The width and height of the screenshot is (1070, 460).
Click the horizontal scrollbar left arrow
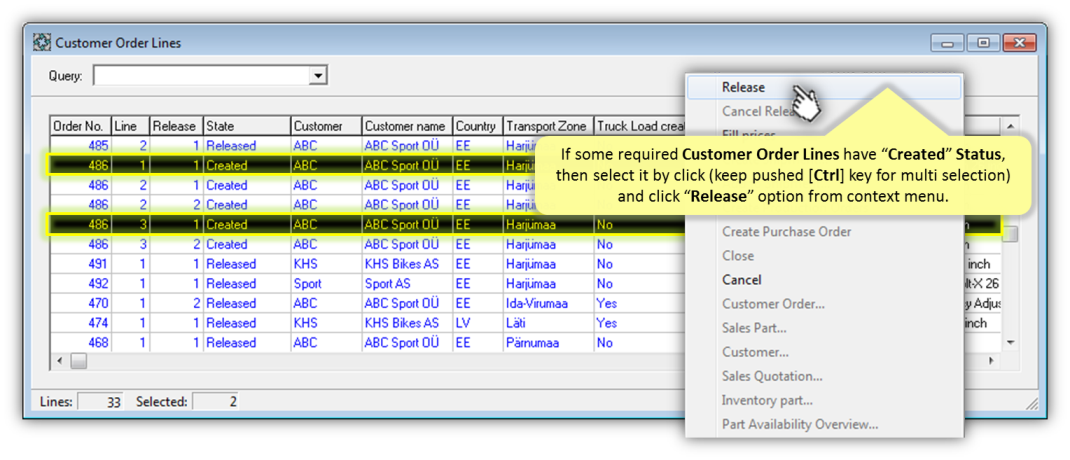click(59, 361)
